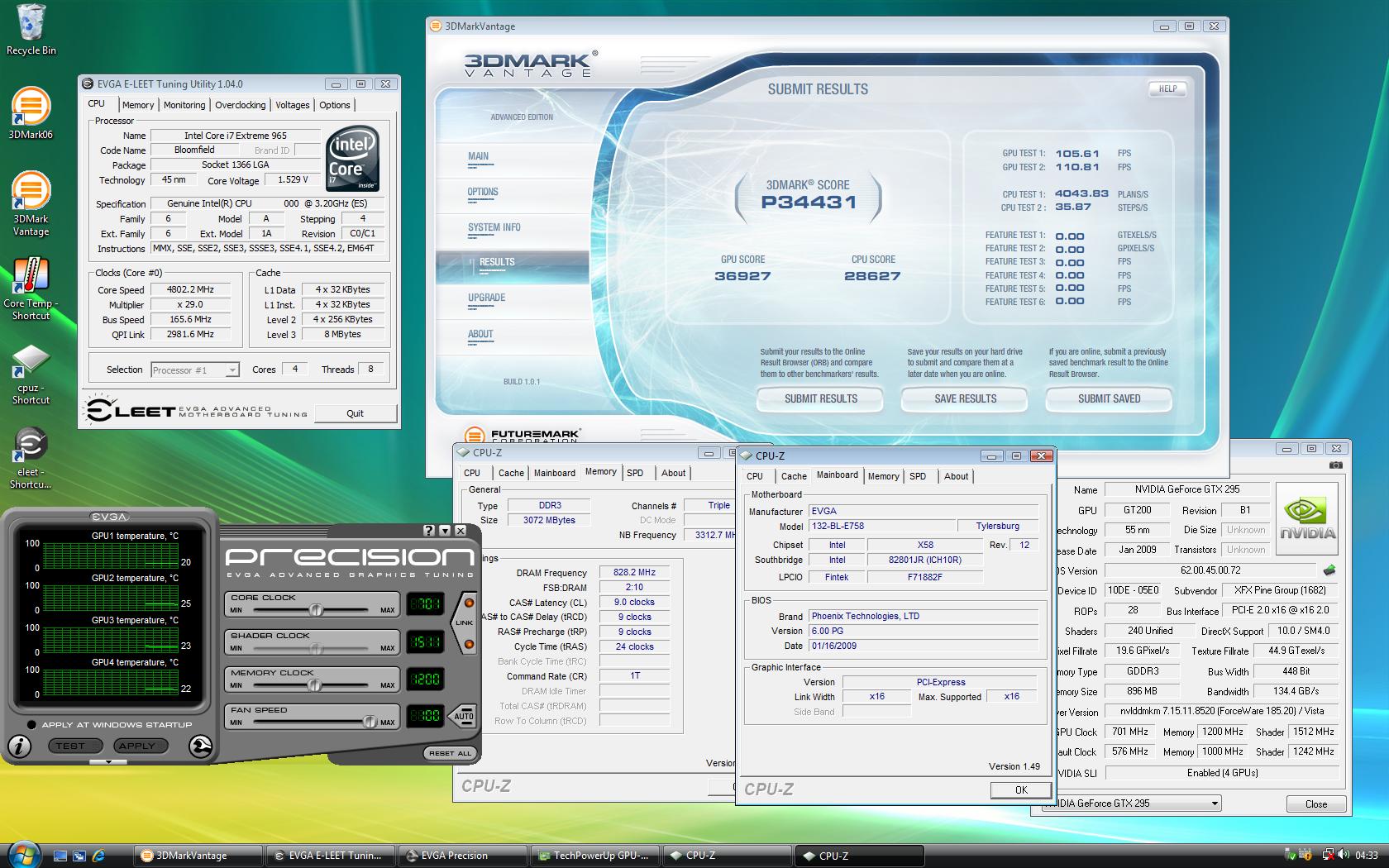Image resolution: width=1389 pixels, height=868 pixels.
Task: Click HELP button in 3DMark Vantage
Action: (1167, 88)
